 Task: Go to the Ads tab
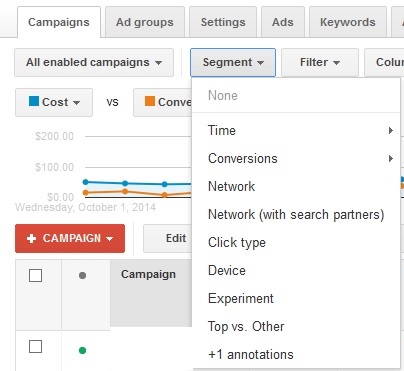[x=283, y=22]
